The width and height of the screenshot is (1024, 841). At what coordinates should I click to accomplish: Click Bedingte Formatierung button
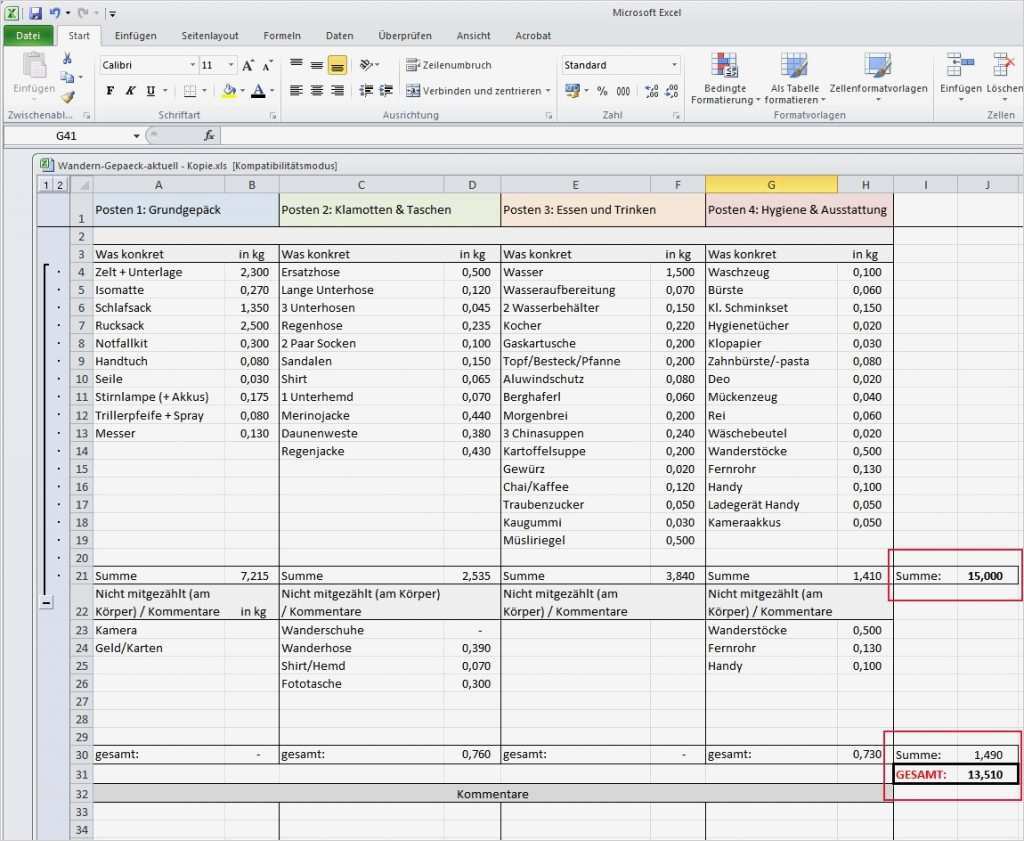click(x=725, y=78)
